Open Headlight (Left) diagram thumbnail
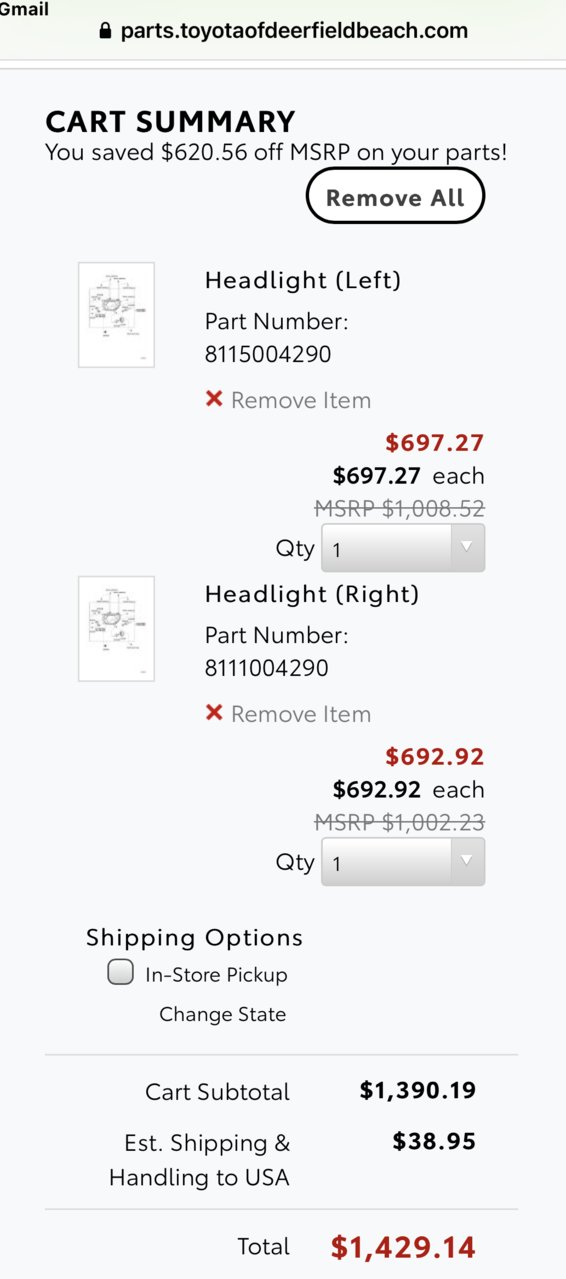 (x=116, y=315)
